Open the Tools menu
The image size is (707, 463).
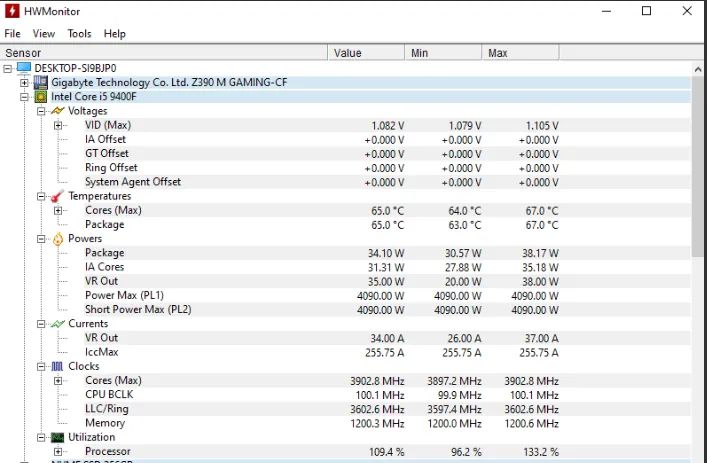click(79, 34)
